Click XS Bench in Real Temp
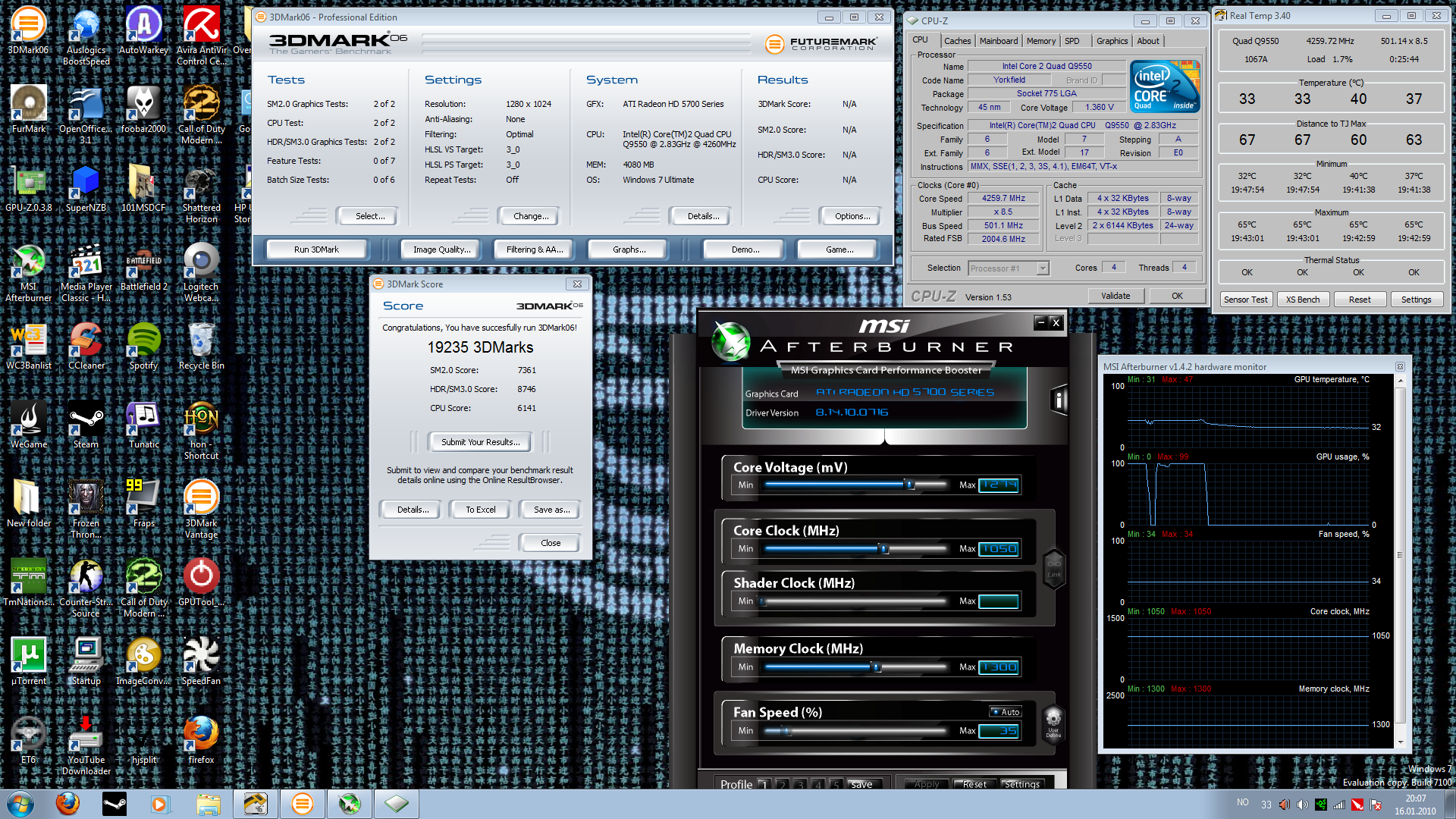1456x819 pixels. click(x=1302, y=300)
